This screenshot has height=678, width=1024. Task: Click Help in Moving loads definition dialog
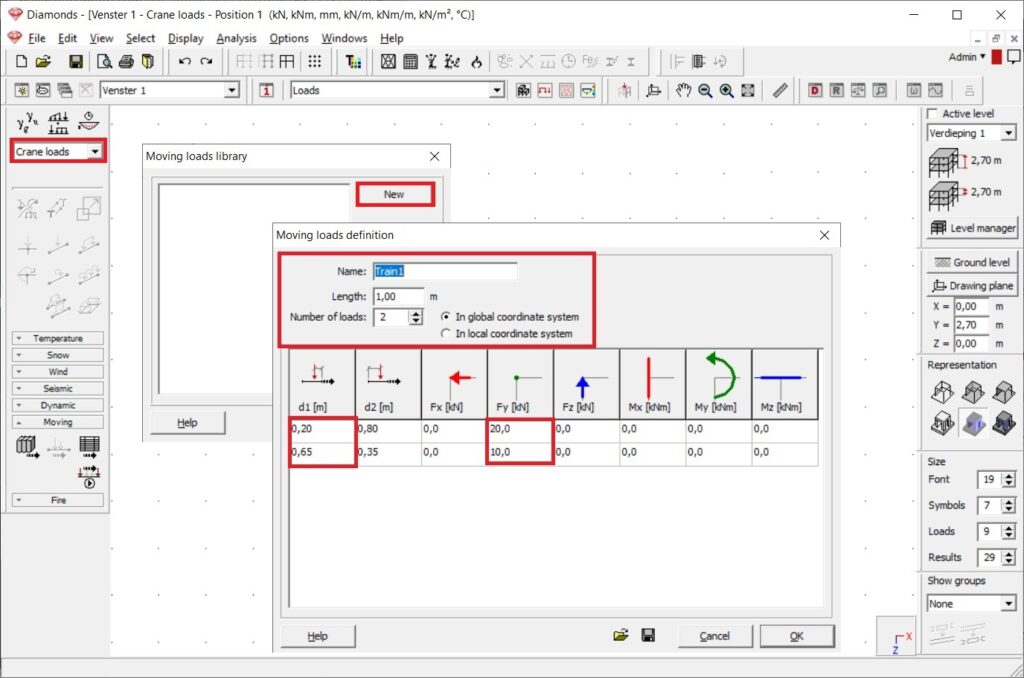(317, 636)
